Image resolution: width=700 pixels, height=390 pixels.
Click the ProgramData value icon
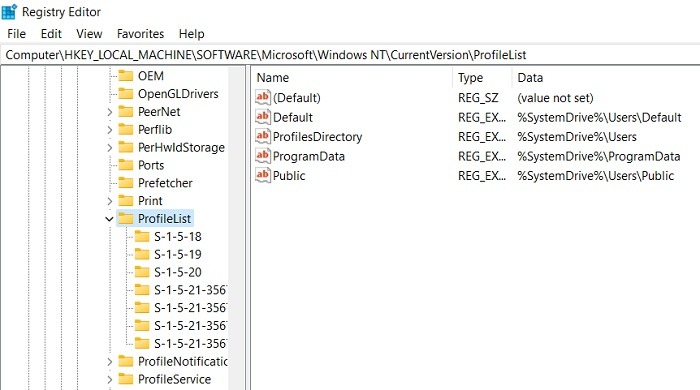262,156
